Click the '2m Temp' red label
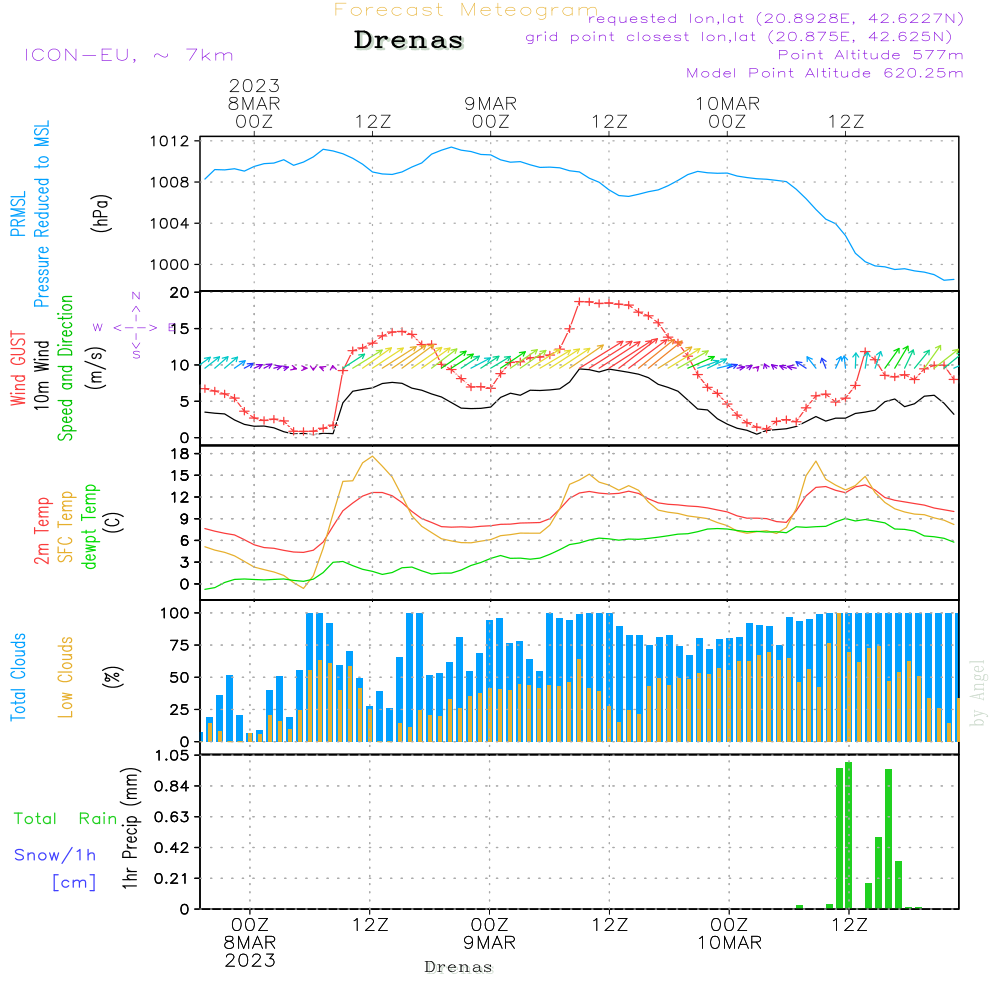The image size is (1000, 1000). (41, 531)
